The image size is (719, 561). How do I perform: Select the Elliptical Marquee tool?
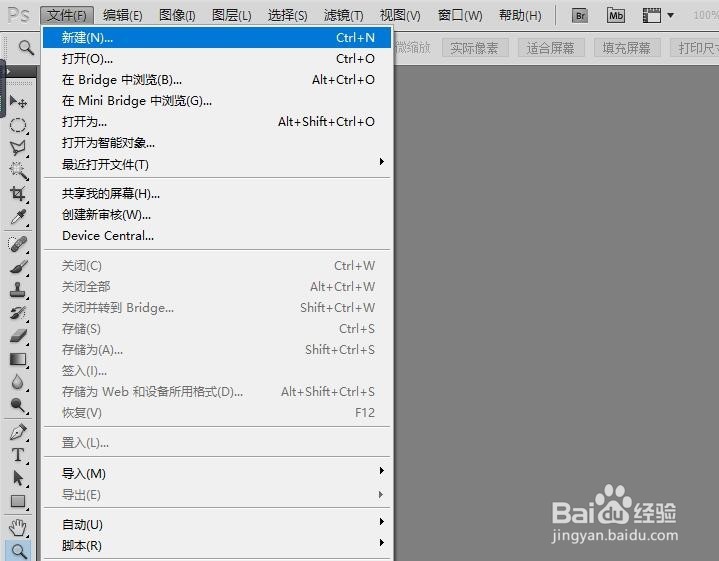[x=18, y=125]
